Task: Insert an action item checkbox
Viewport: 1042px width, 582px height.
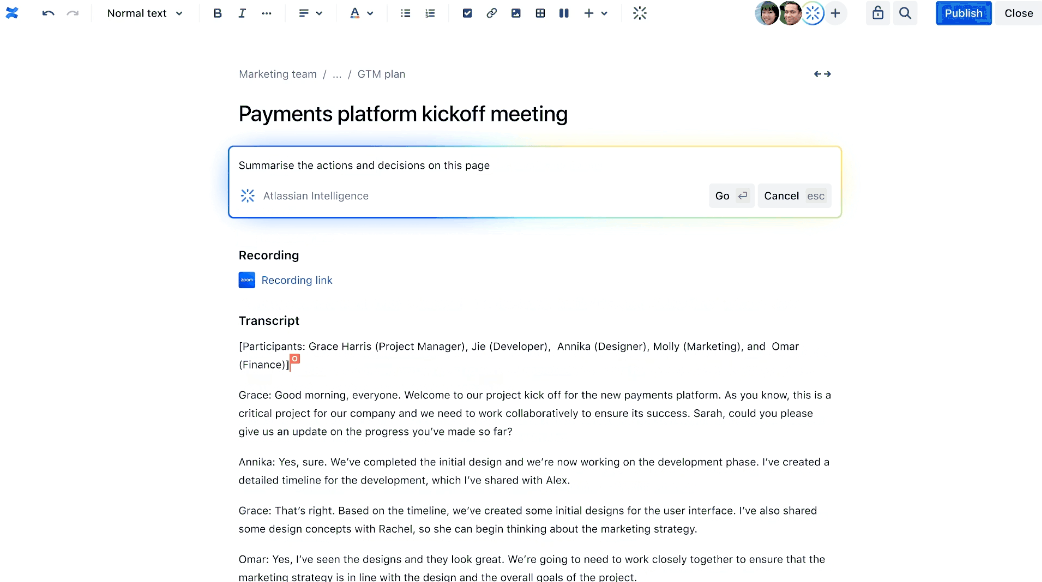Action: coord(467,13)
